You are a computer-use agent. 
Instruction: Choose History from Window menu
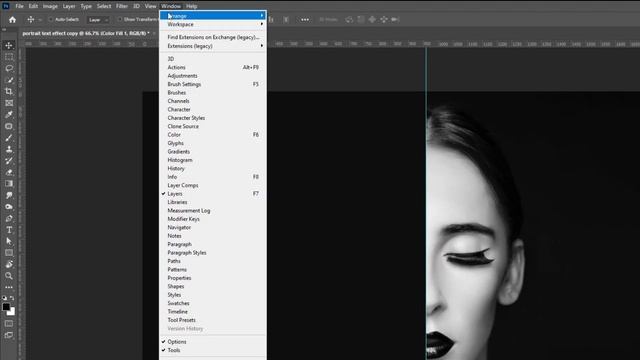213,169
